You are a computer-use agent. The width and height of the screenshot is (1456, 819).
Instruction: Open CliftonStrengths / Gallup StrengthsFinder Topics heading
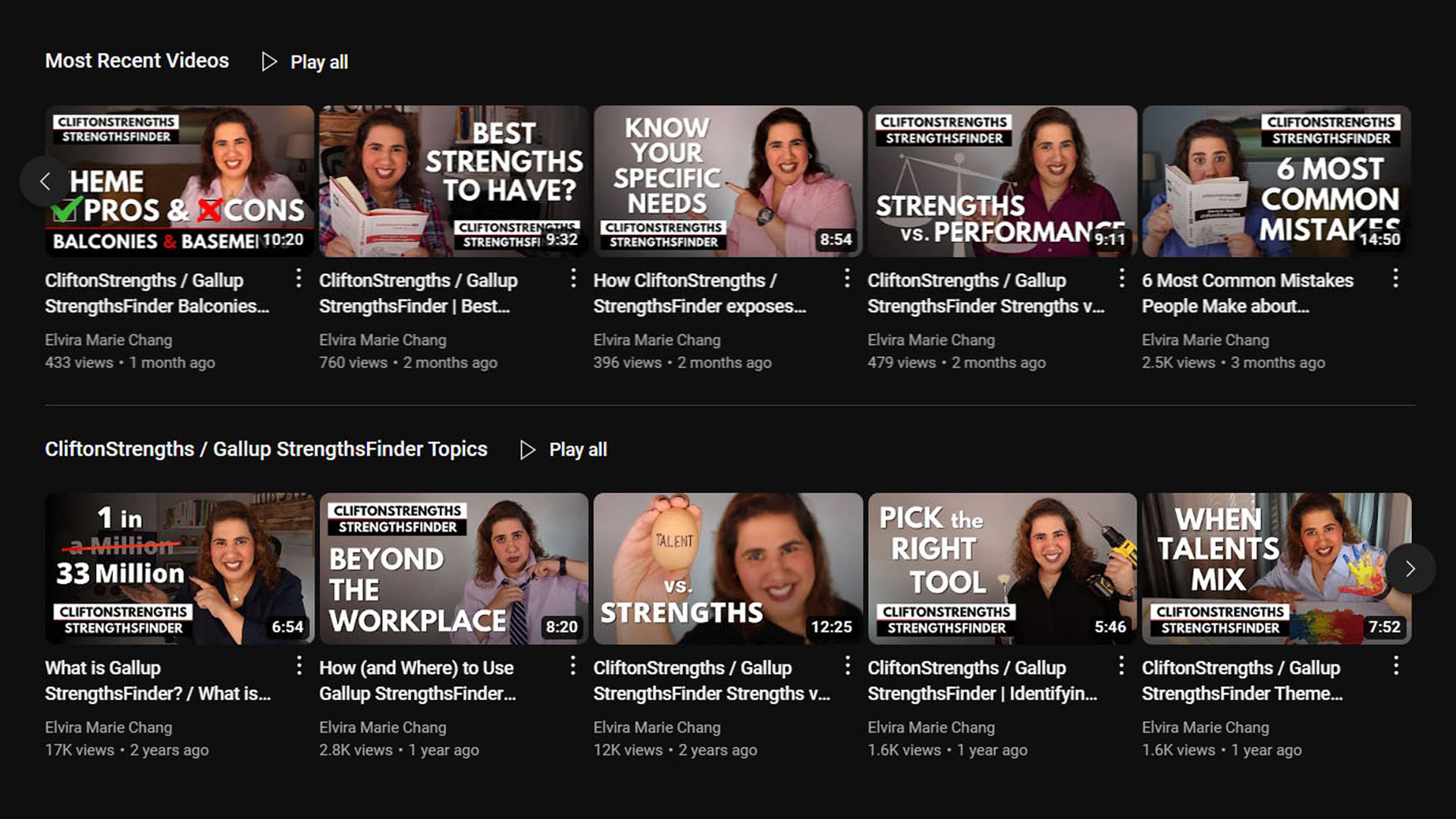tap(265, 449)
